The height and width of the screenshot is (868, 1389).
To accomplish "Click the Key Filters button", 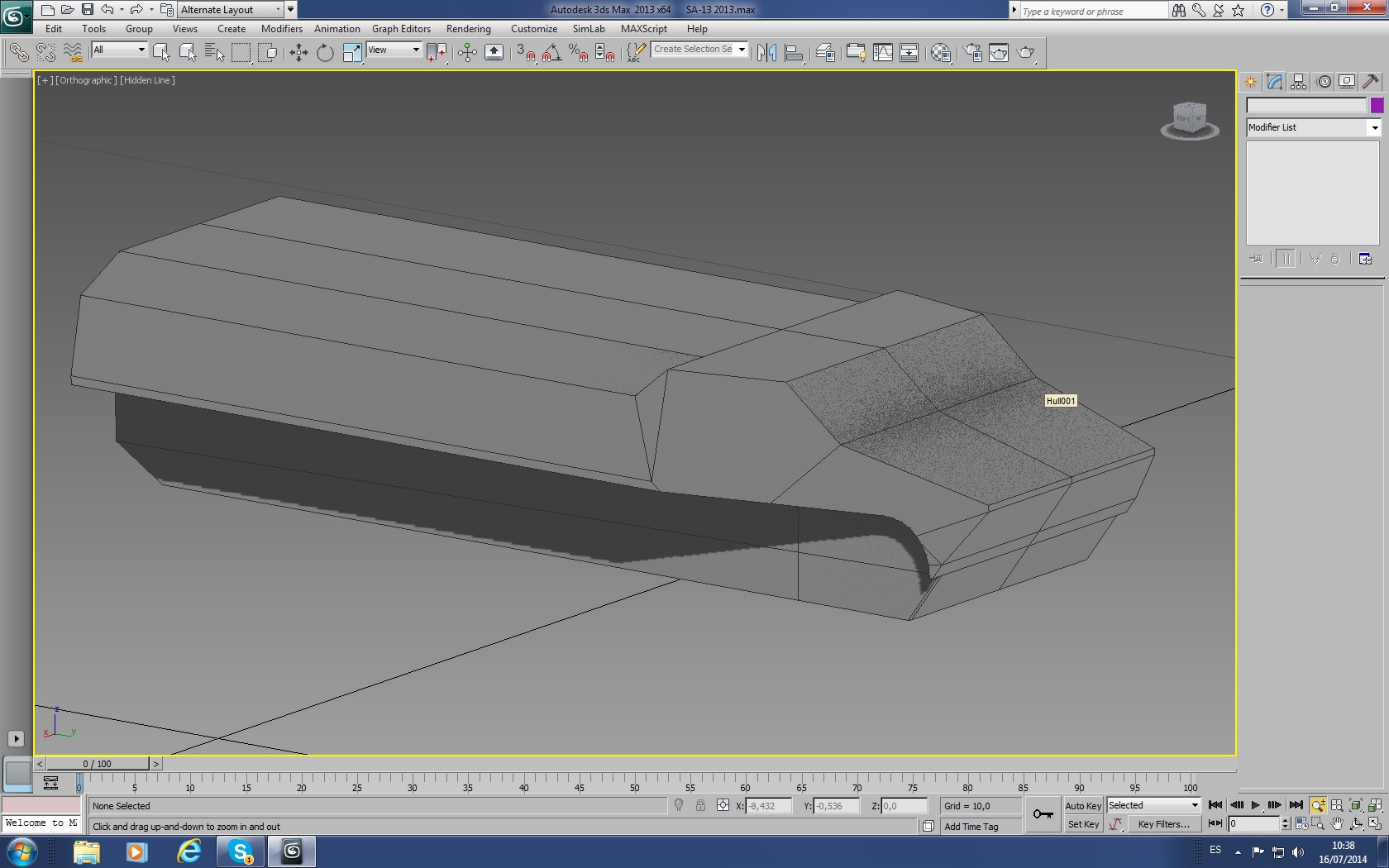I will (x=1162, y=824).
